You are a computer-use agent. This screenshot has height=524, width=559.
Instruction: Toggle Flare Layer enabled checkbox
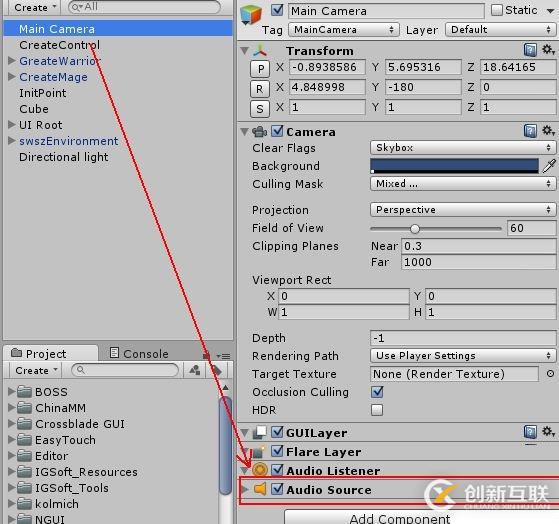coord(277,451)
